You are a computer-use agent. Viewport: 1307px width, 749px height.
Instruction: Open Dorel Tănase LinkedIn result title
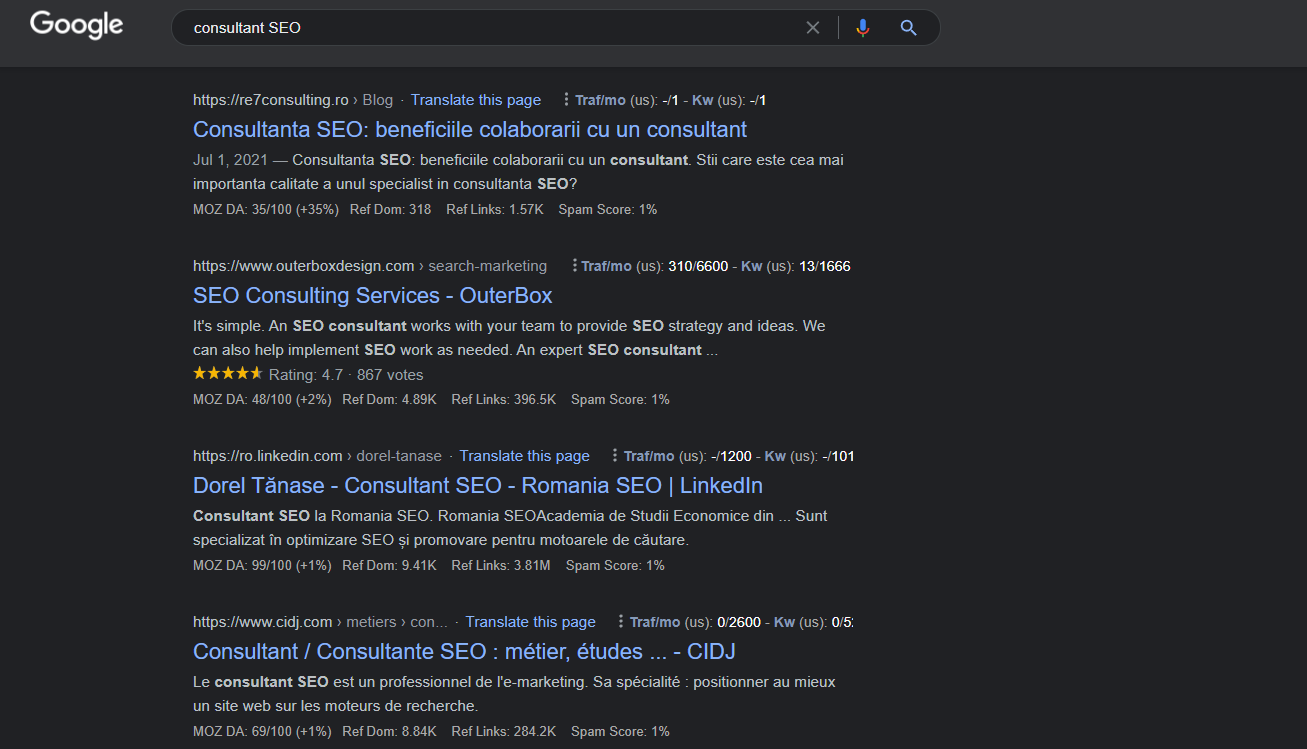[478, 485]
